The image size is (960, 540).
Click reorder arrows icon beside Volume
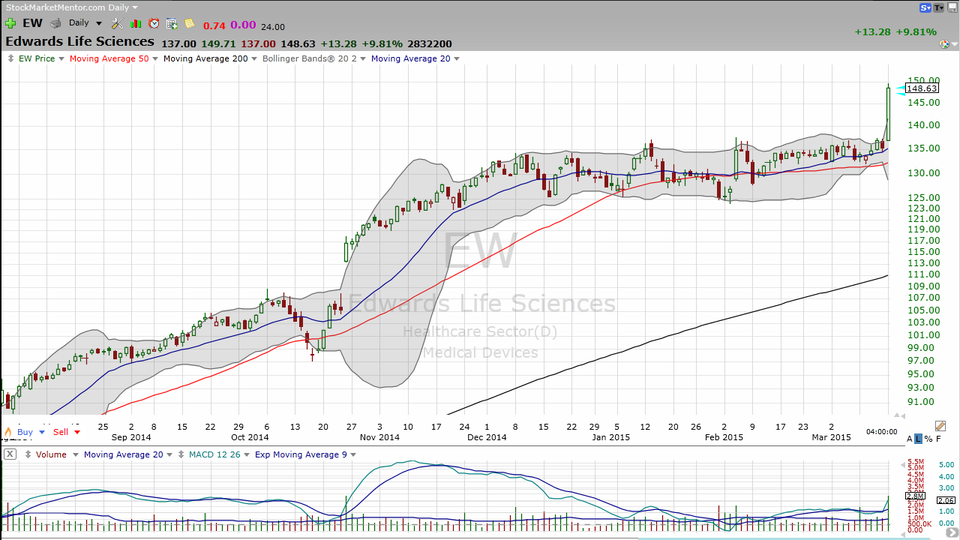[x=28, y=454]
